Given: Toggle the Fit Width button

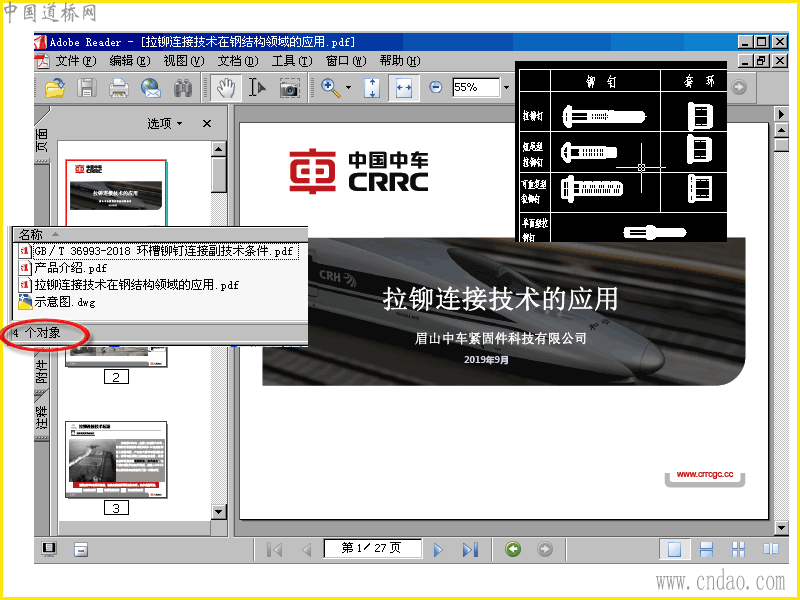Looking at the screenshot, I should click(x=404, y=88).
